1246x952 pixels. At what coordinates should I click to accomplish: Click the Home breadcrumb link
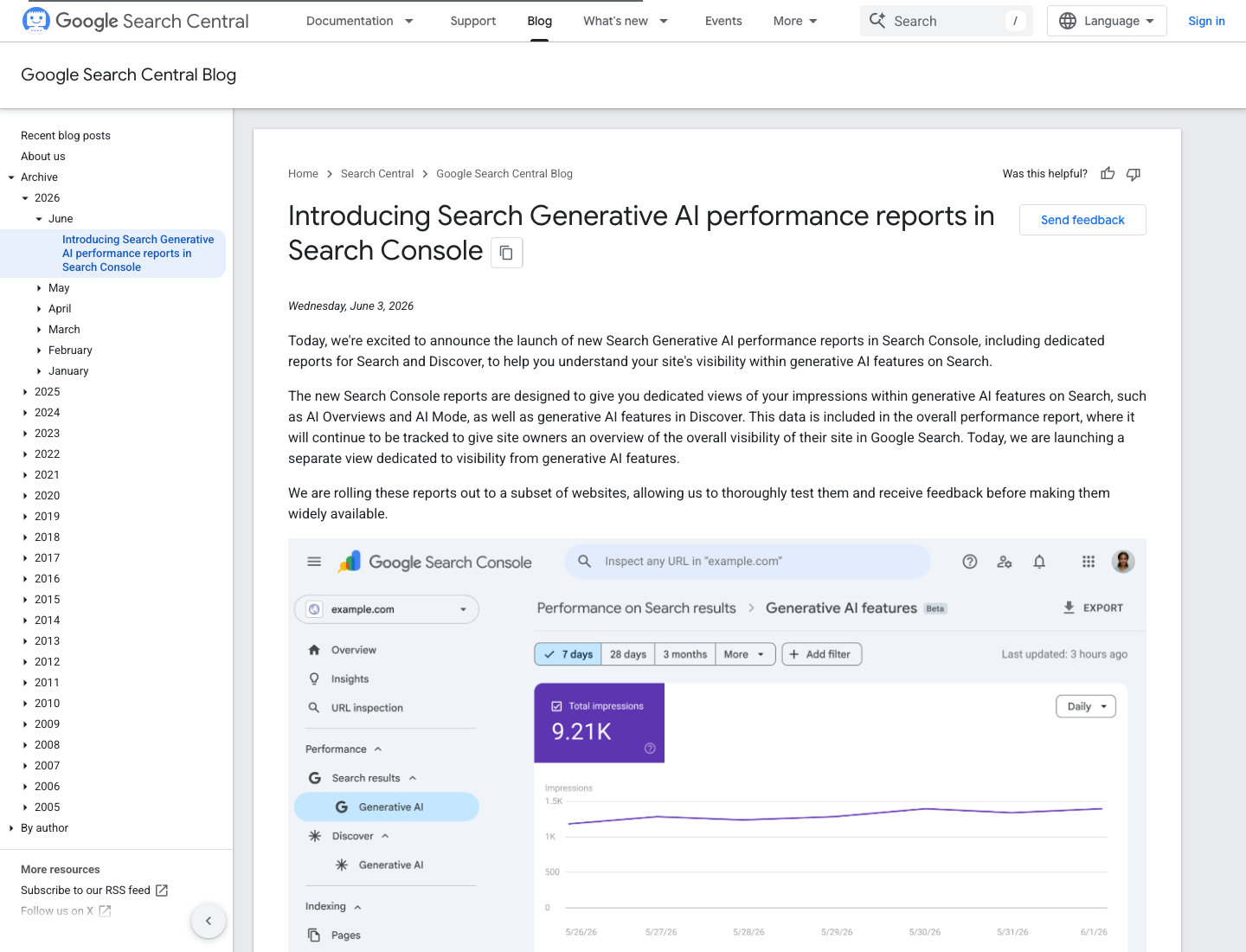tap(303, 174)
